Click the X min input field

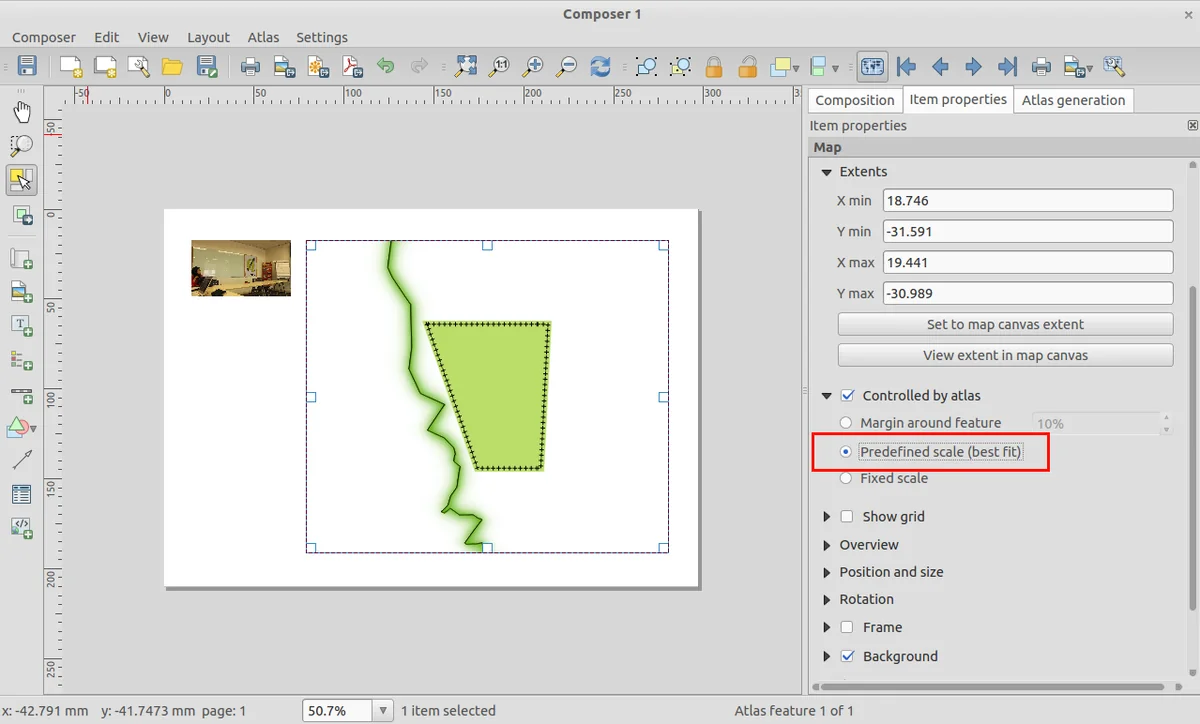[x=1027, y=201]
